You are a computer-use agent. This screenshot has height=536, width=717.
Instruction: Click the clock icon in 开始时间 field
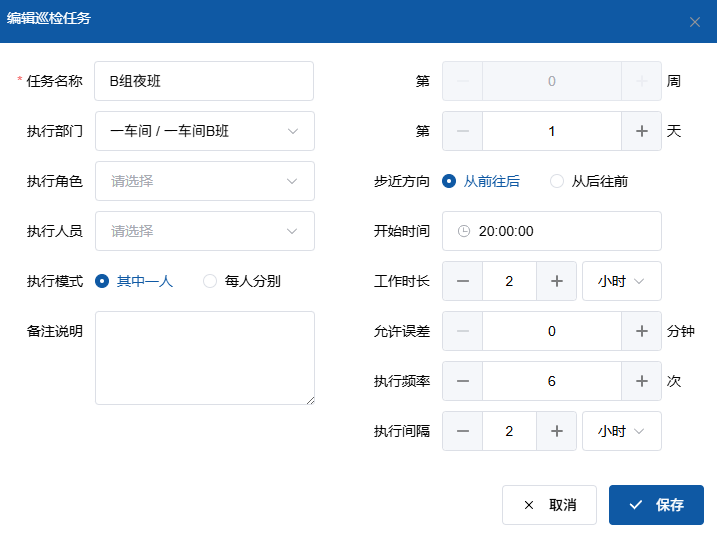point(464,231)
